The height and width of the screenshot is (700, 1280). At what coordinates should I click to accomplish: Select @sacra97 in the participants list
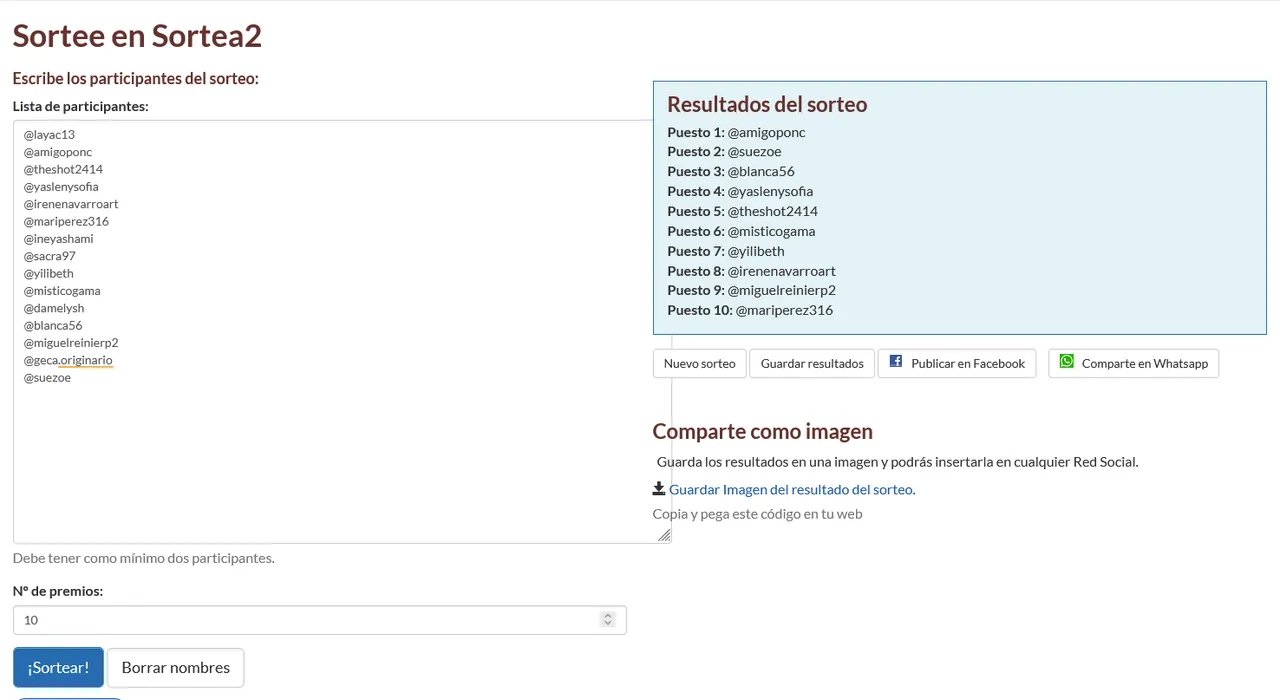pos(50,256)
